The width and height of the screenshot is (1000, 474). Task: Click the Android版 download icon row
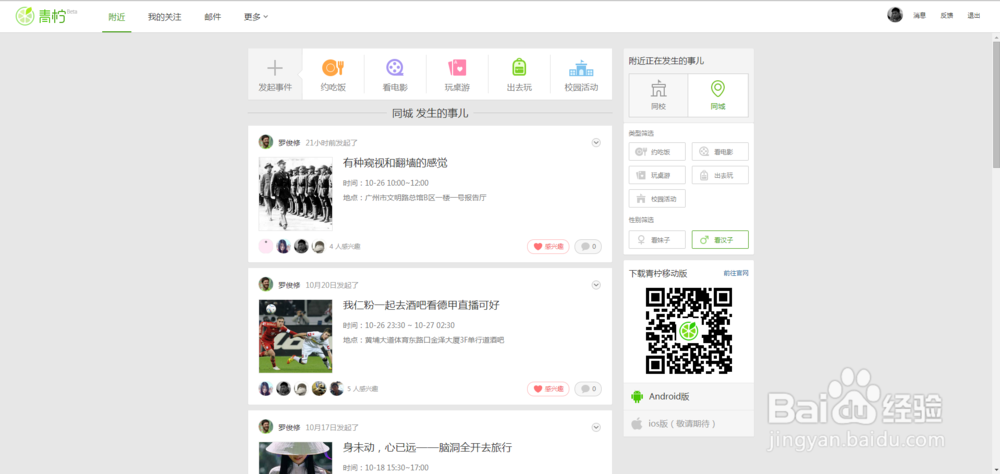(x=688, y=396)
